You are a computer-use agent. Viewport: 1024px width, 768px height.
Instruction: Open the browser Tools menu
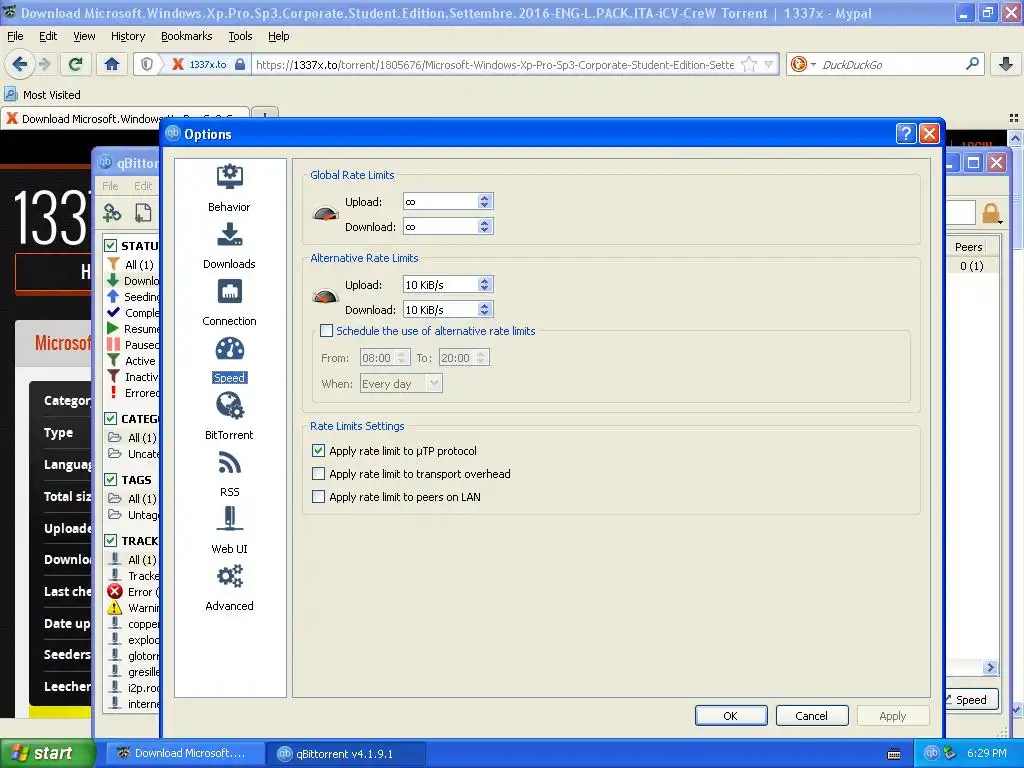[240, 36]
